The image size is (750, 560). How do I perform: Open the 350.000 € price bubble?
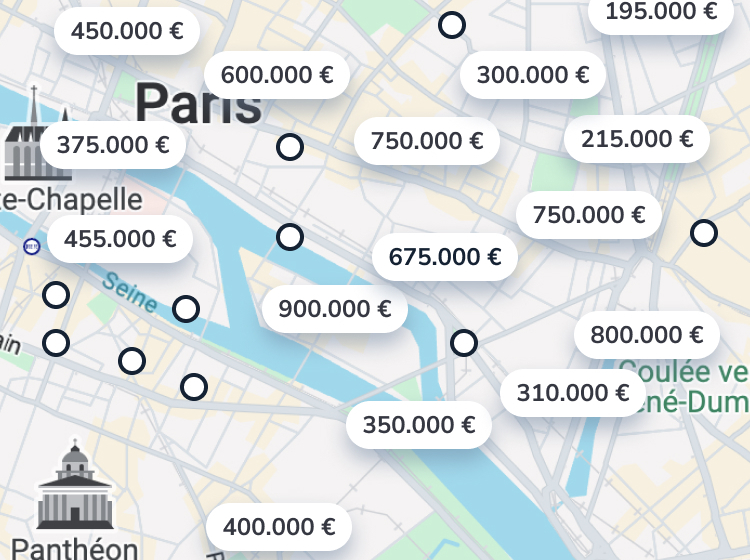(x=419, y=425)
